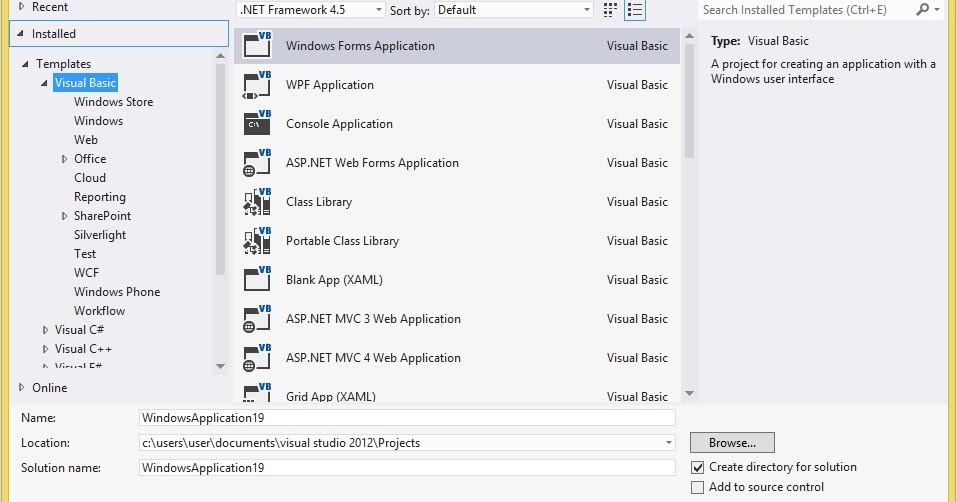Collapse the Templates tree node

point(25,63)
